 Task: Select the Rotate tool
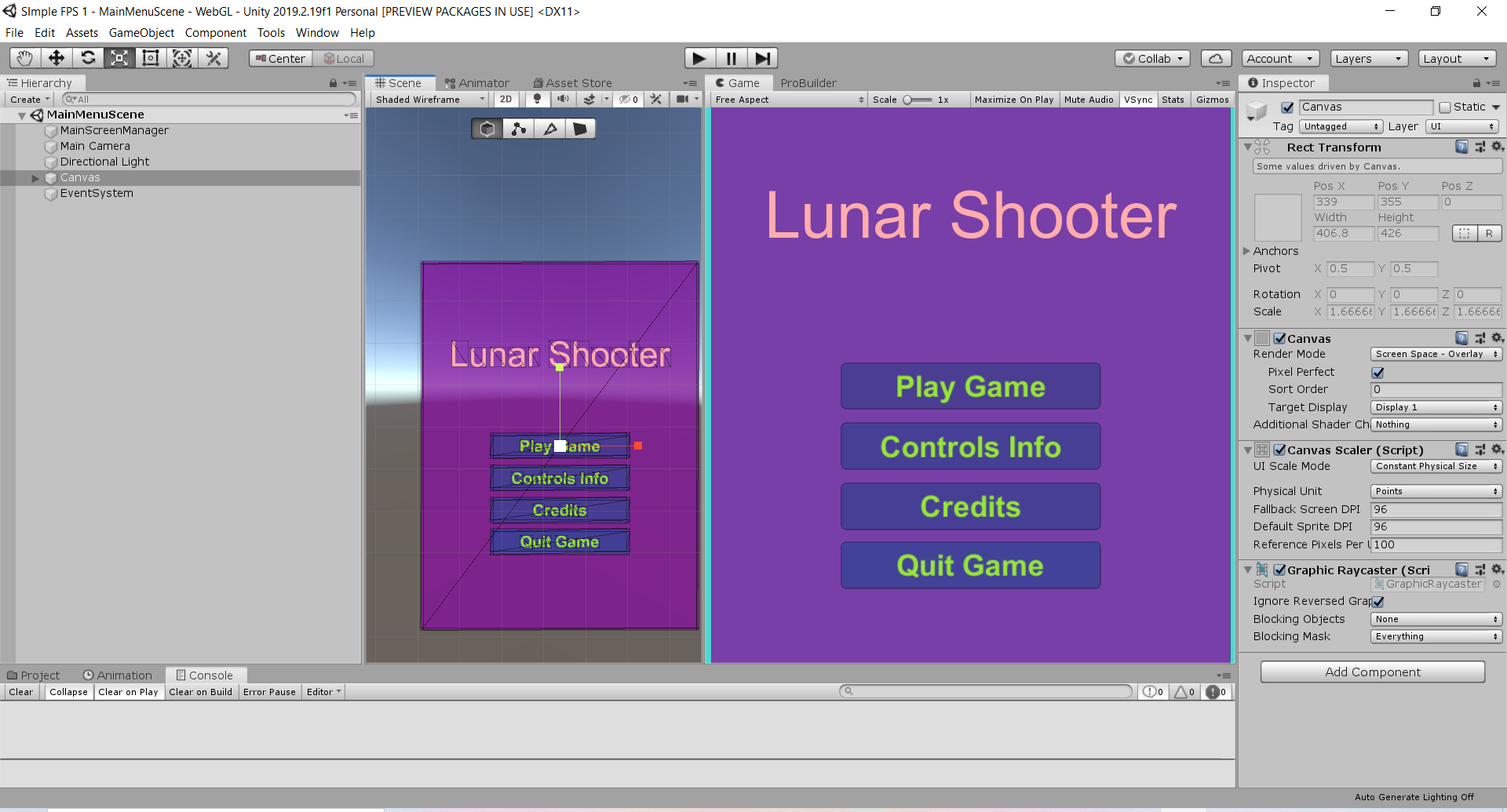tap(88, 58)
